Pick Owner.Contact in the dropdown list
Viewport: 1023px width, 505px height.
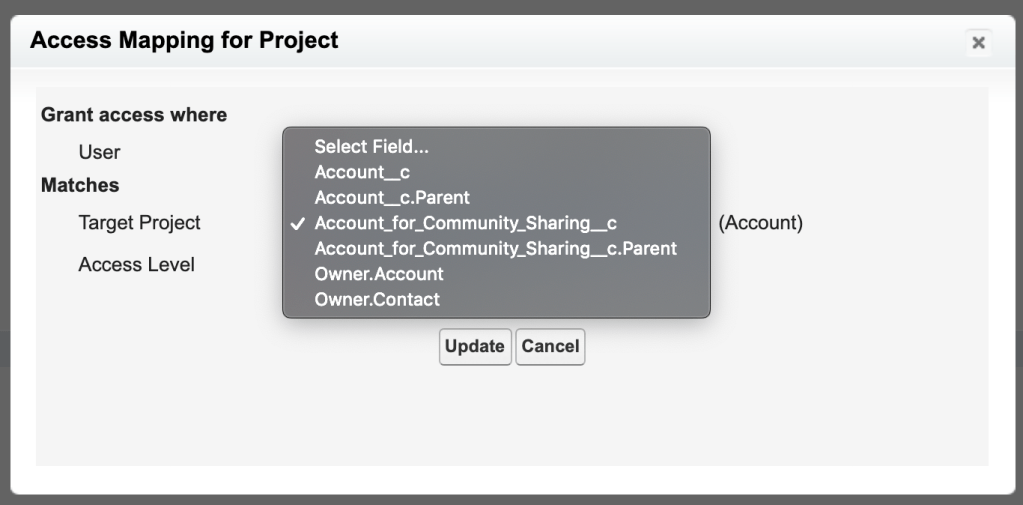pos(377,299)
